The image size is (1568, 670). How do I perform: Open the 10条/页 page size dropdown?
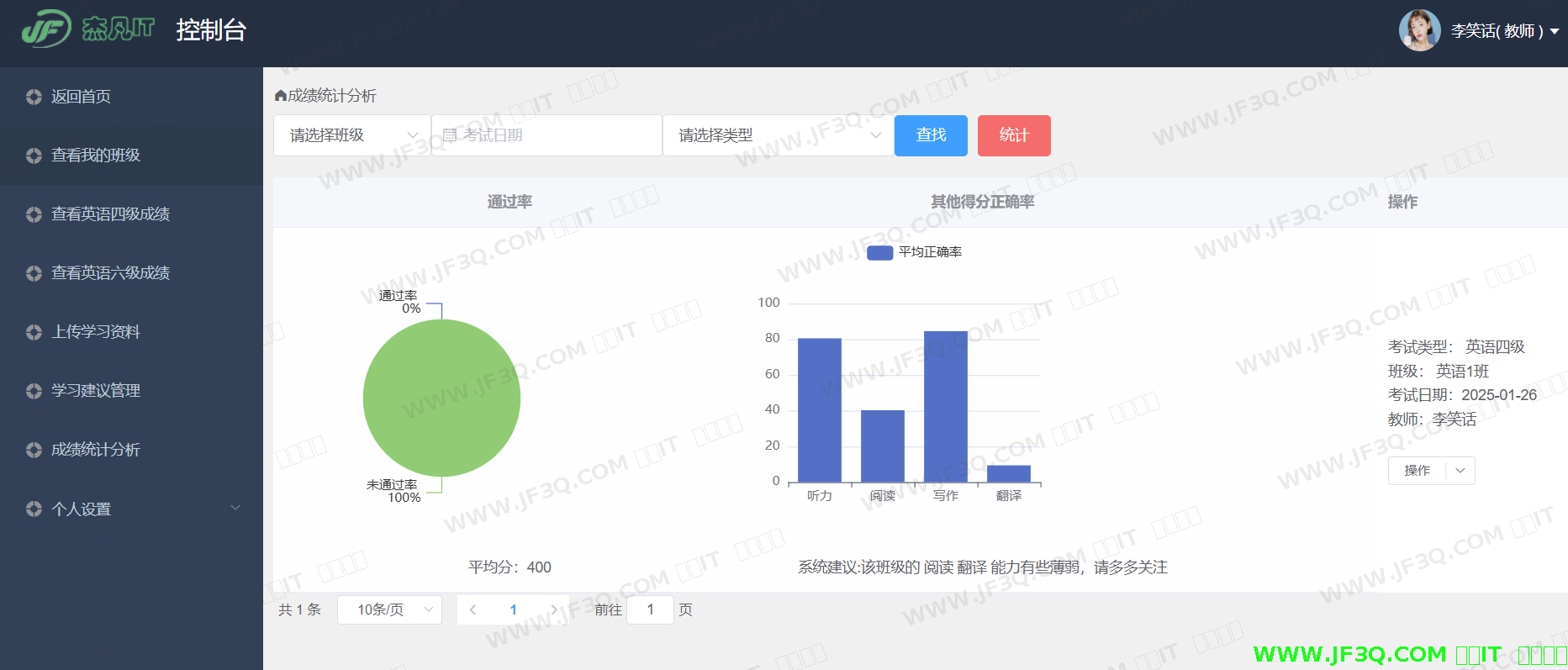tap(389, 609)
